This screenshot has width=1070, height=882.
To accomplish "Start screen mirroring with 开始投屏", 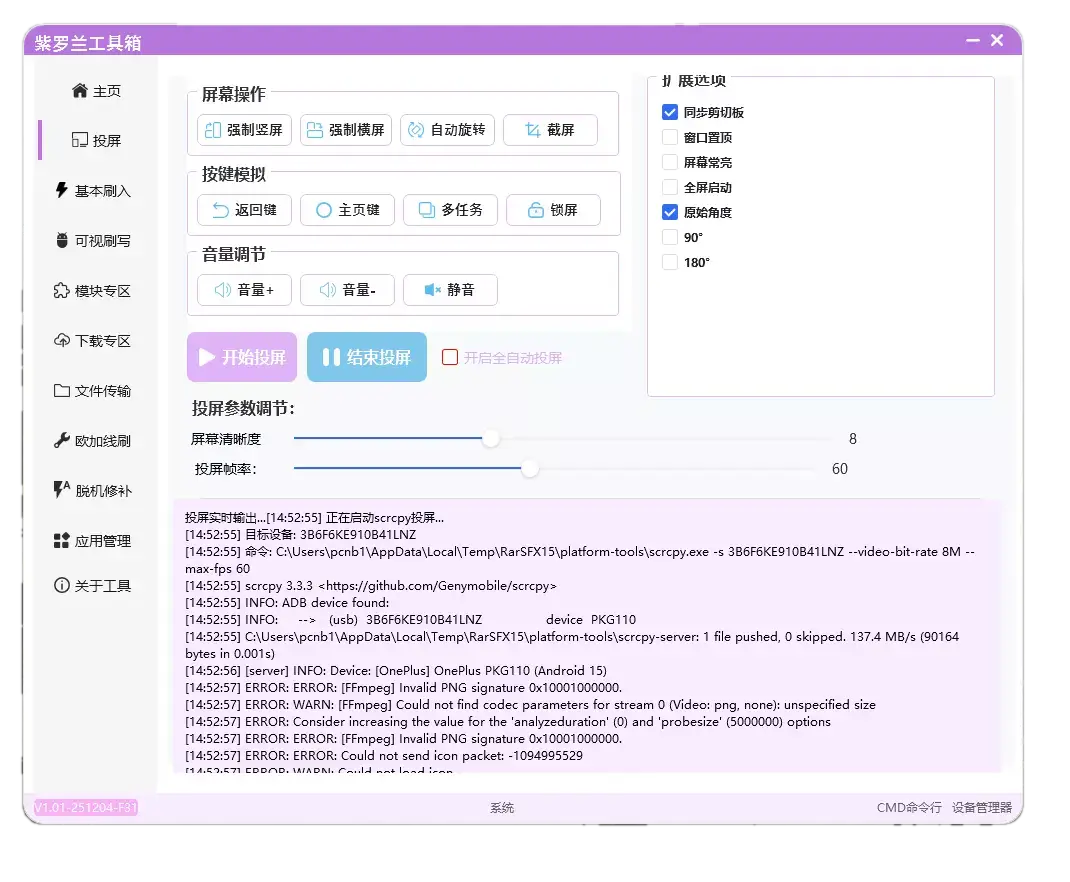I will point(241,356).
